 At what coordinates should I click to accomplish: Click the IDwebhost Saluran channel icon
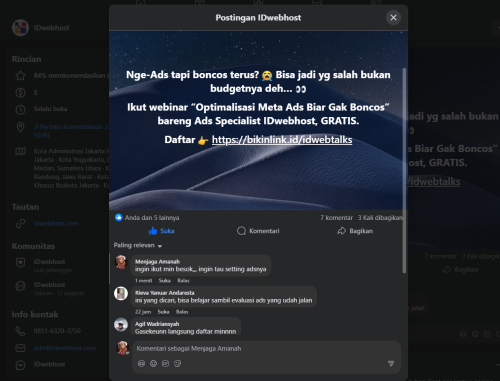[x=20, y=286]
